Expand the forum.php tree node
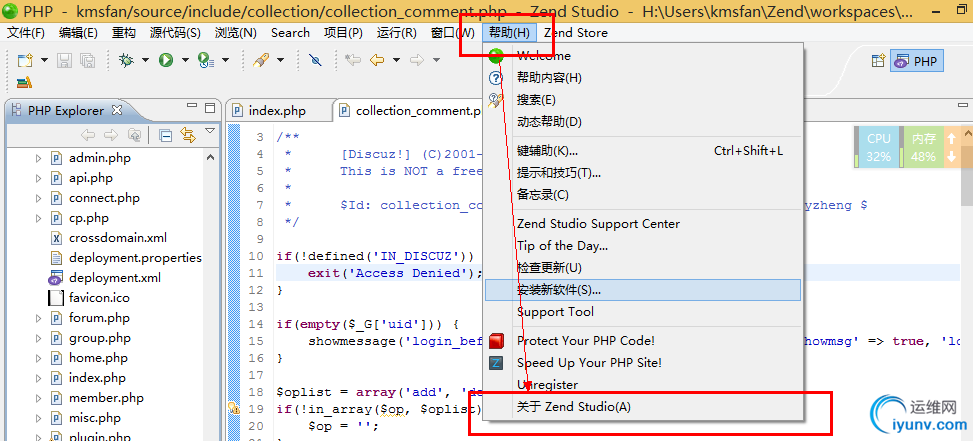 click(38, 318)
